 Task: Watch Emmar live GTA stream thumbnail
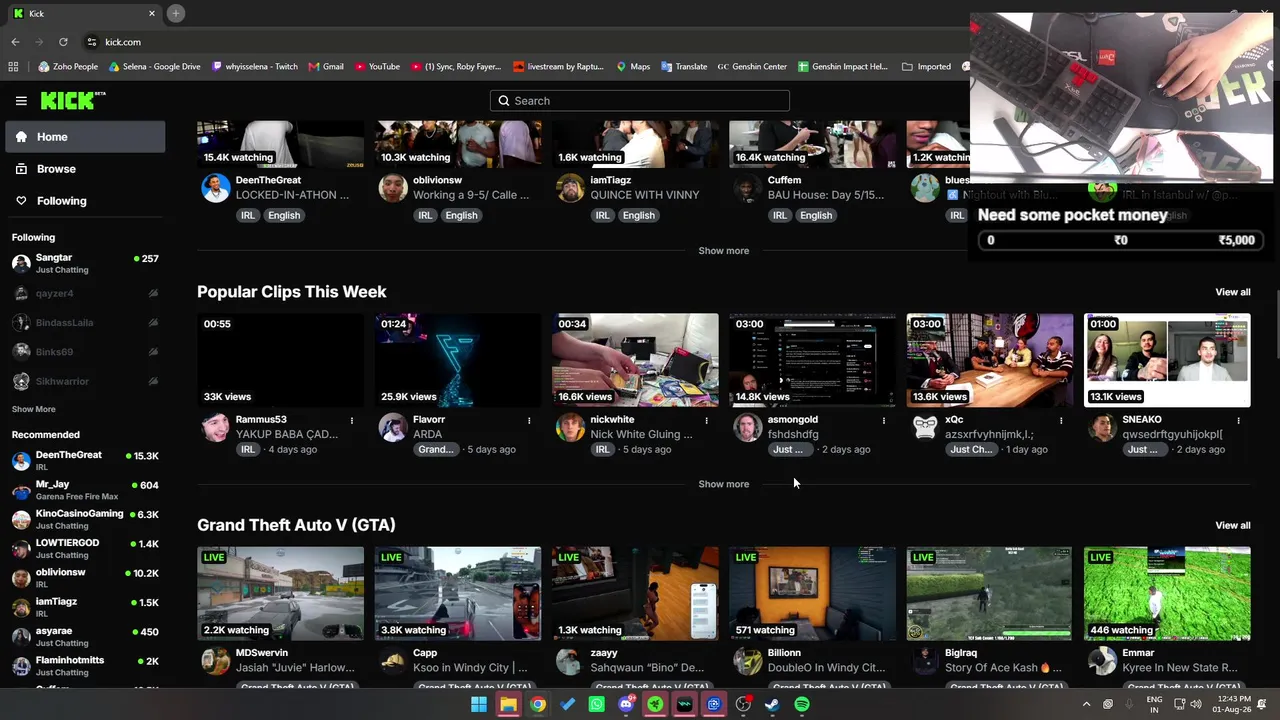click(1167, 593)
